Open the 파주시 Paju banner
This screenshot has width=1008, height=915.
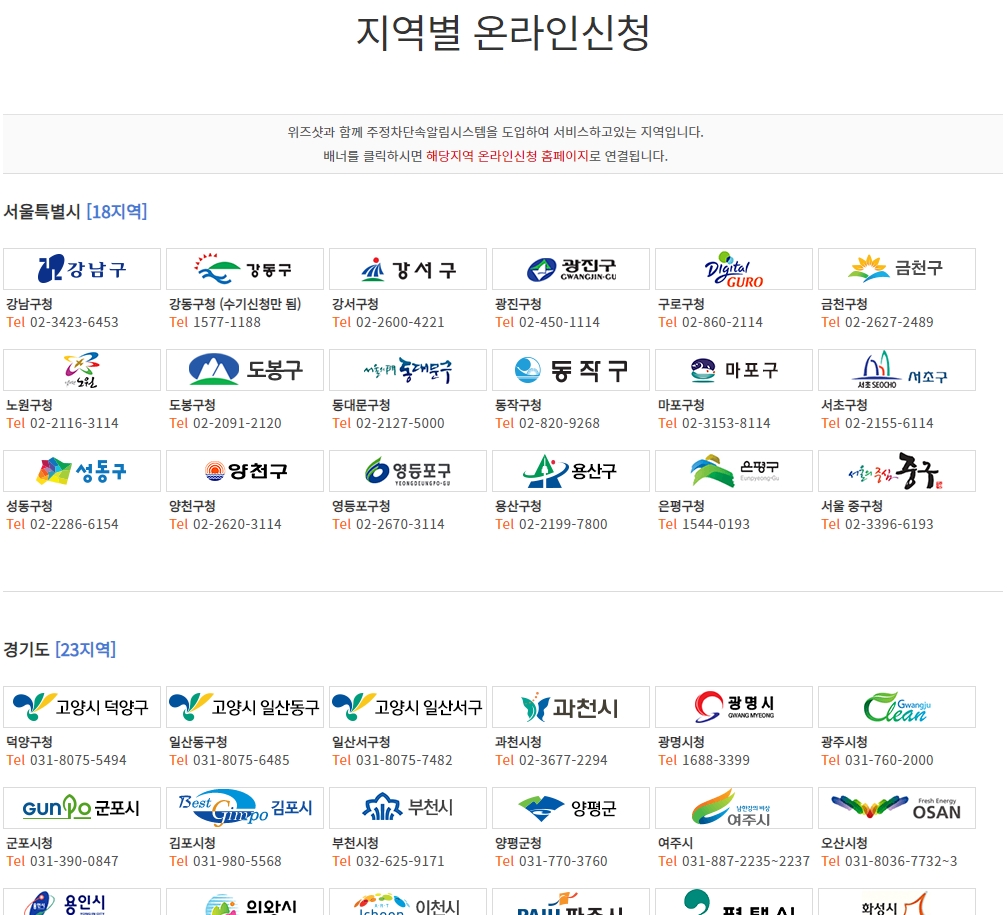(x=571, y=902)
